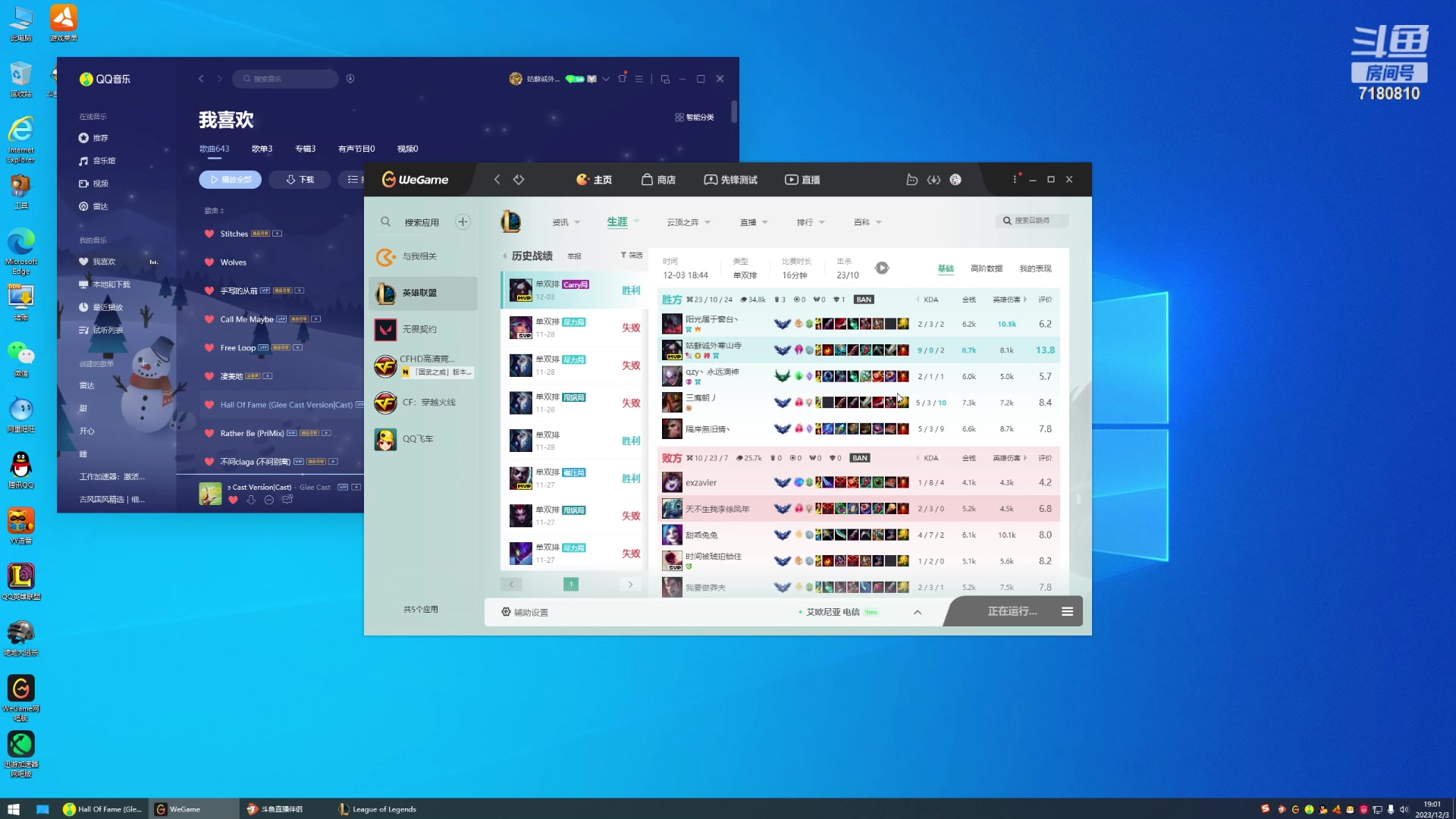Expand the 云顶之弈 dropdown menu
The width and height of the screenshot is (1456, 819).
tap(689, 222)
